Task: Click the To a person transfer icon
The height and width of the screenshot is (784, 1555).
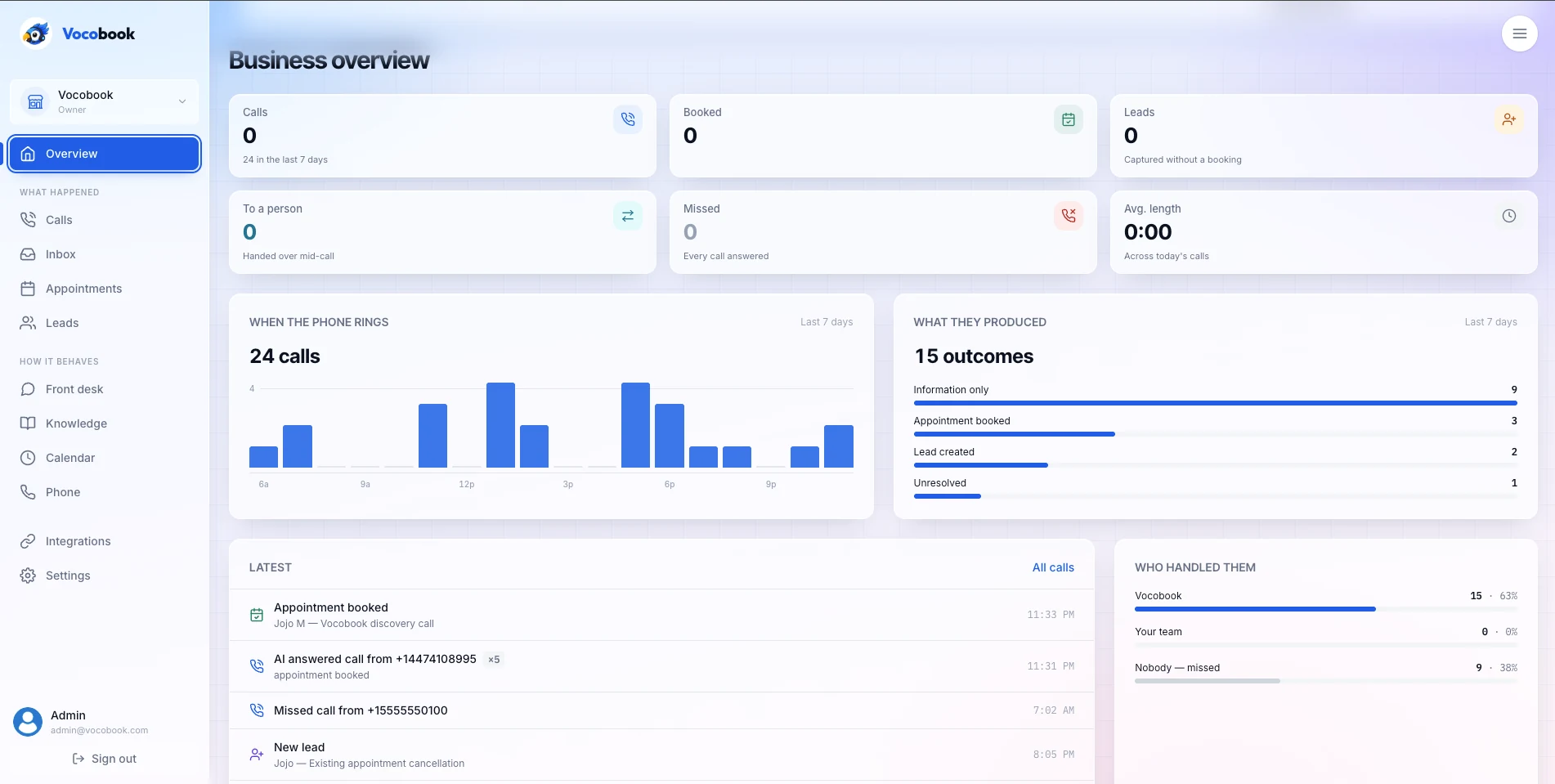Action: [627, 216]
